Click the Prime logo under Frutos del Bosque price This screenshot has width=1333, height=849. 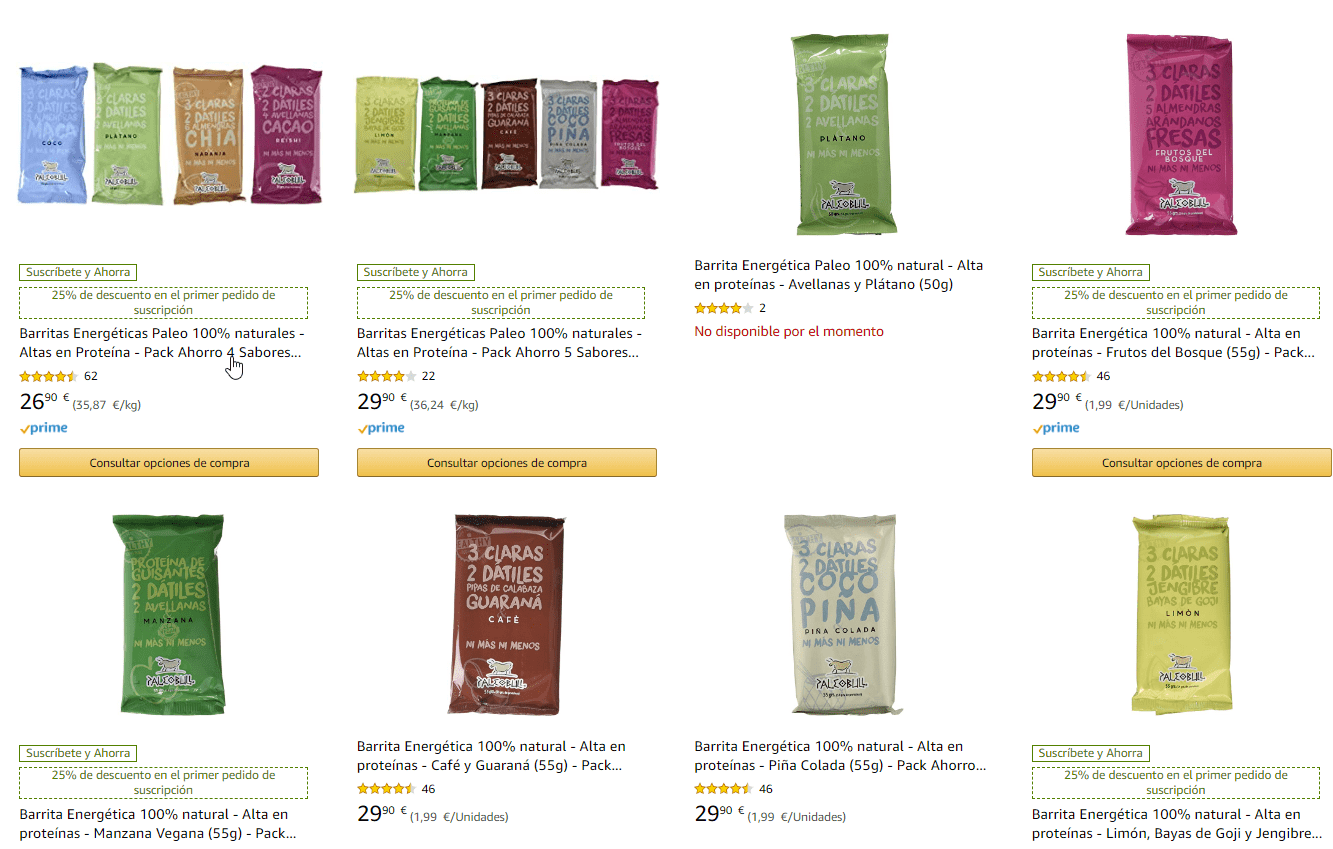point(1057,428)
